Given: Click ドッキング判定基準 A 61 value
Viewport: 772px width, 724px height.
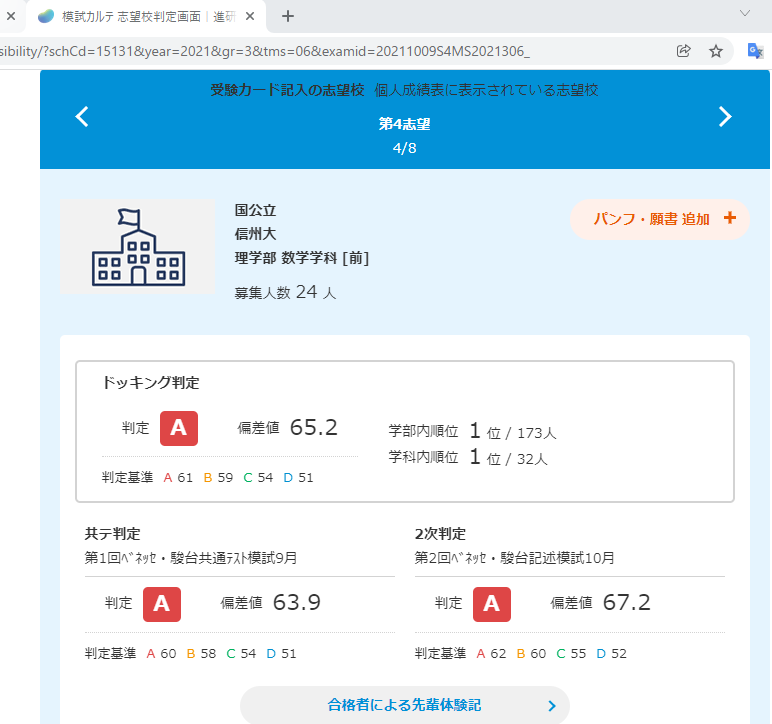Looking at the screenshot, I should [x=178, y=477].
